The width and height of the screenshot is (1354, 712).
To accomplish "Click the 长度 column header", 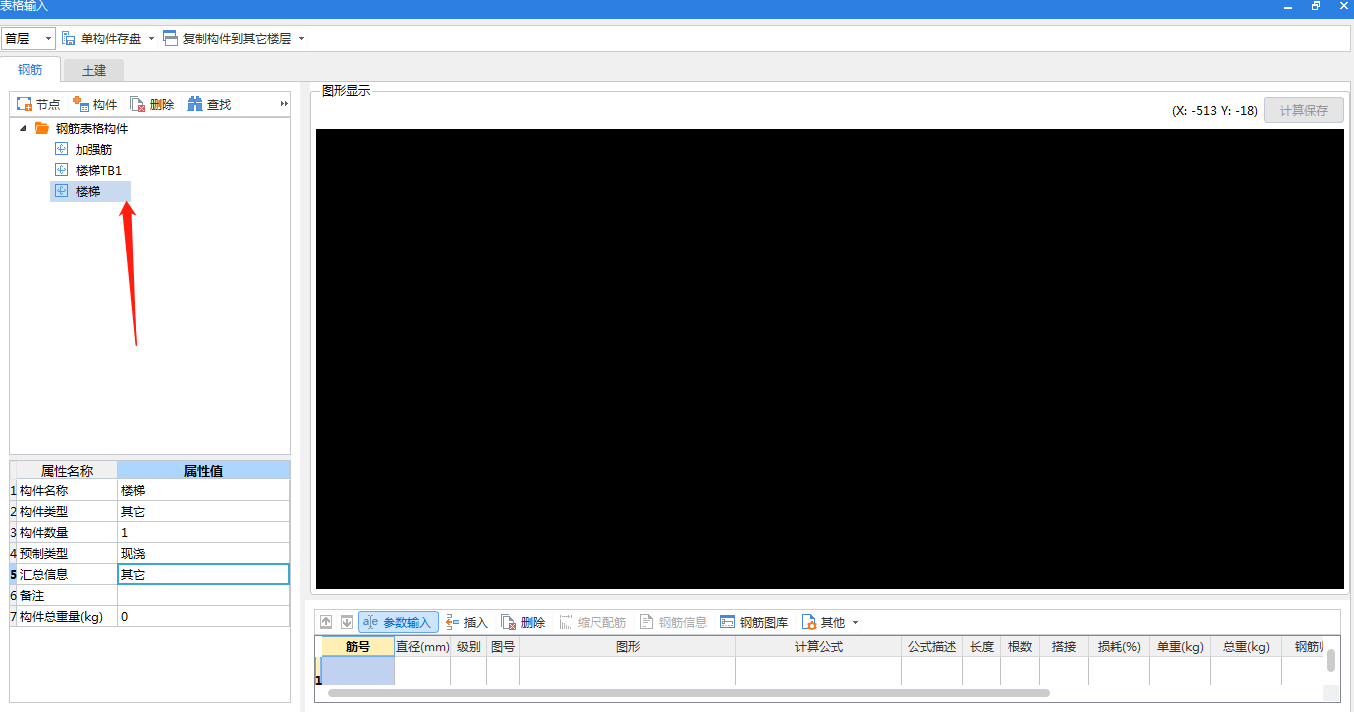I will pos(981,647).
